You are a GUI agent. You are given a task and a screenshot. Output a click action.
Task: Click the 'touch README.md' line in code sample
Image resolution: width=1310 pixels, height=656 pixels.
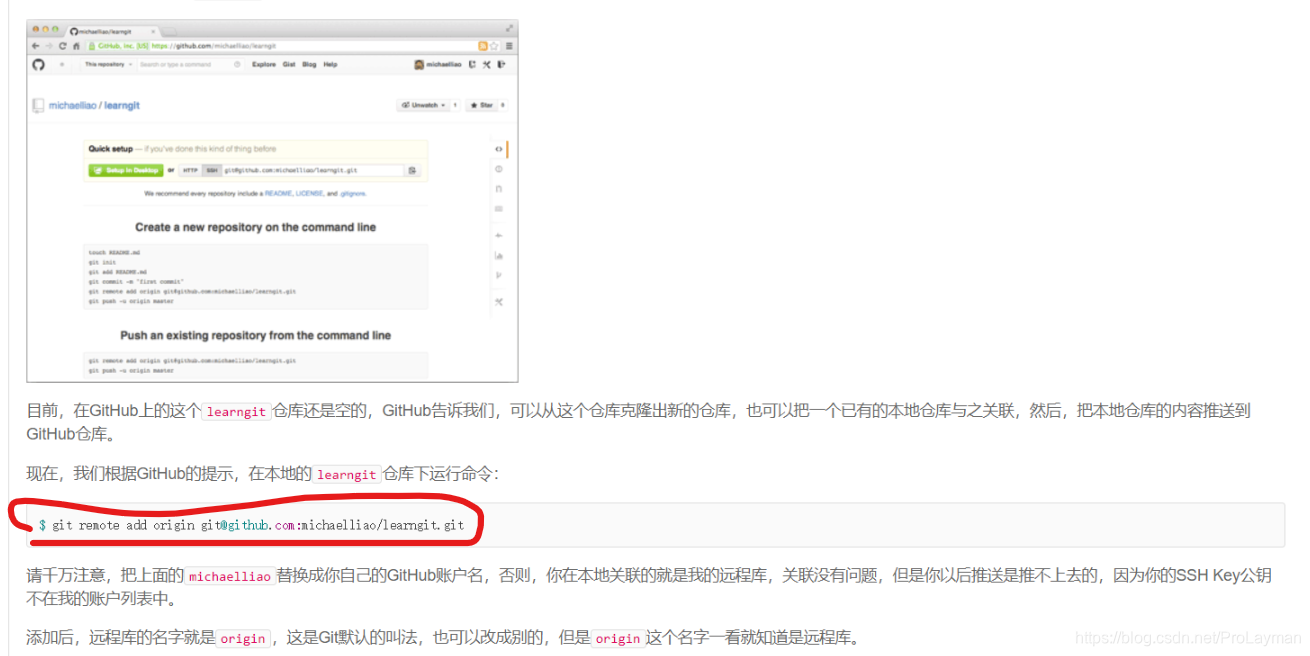point(114,252)
